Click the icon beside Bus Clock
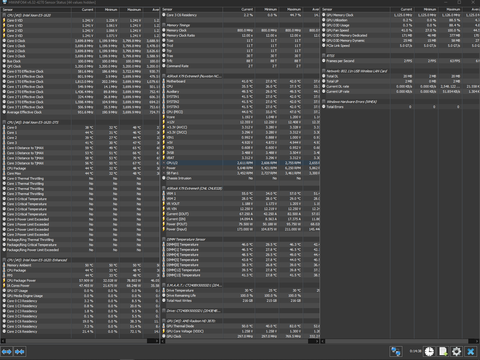 pyautogui.click(x=4, y=61)
